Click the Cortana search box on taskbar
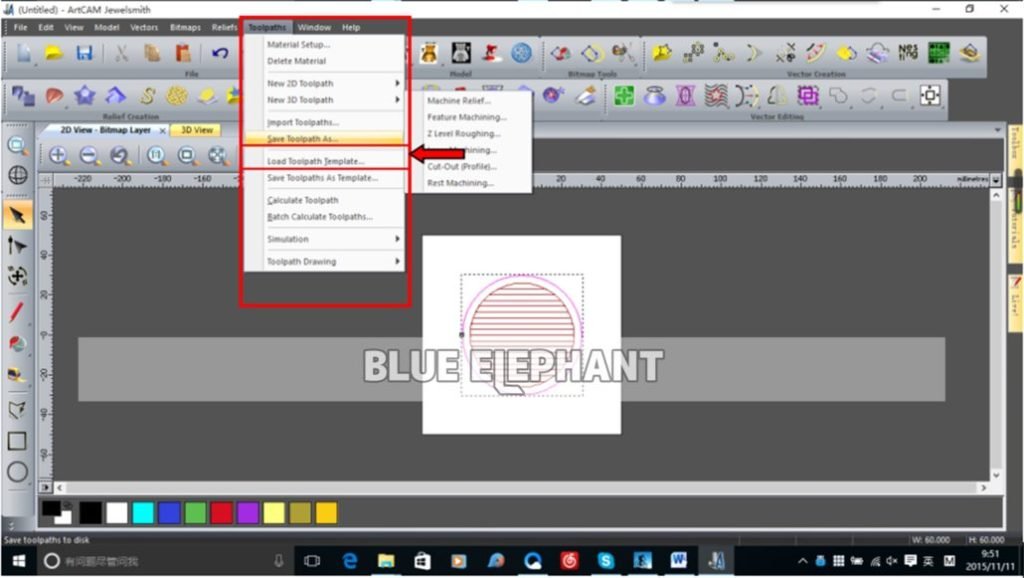The width and height of the screenshot is (1024, 578). 163,560
